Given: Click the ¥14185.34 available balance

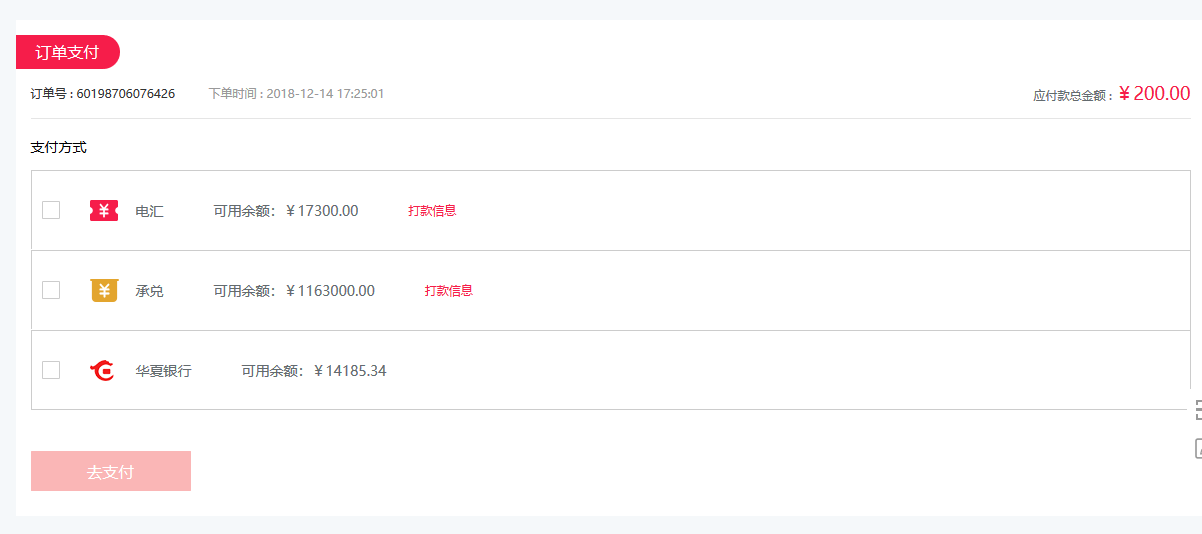Looking at the screenshot, I should coord(350,371).
